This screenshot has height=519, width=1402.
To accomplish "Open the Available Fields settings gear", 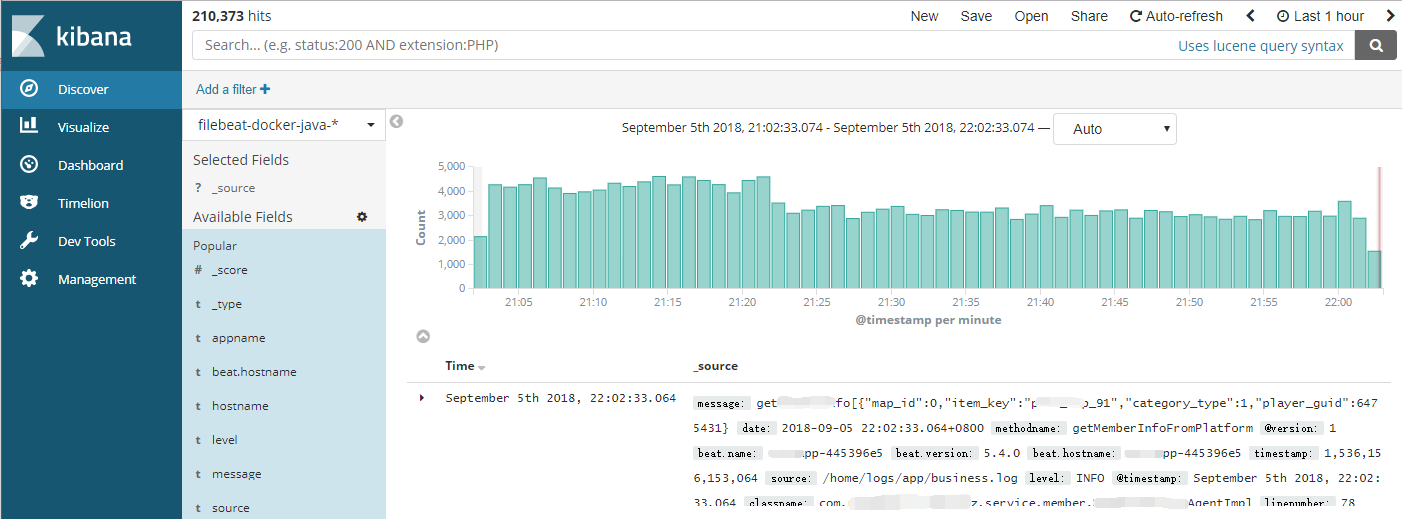I will pos(362,217).
